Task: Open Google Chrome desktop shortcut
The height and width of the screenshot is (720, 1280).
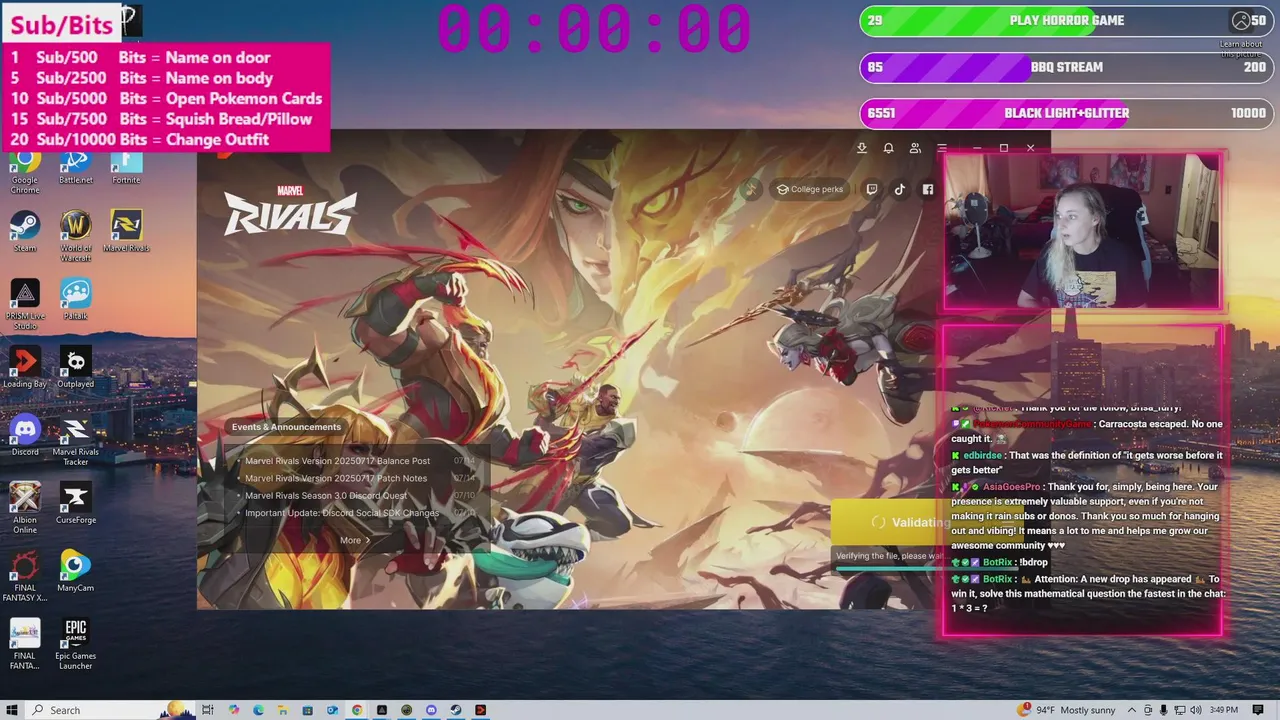Action: (25, 170)
